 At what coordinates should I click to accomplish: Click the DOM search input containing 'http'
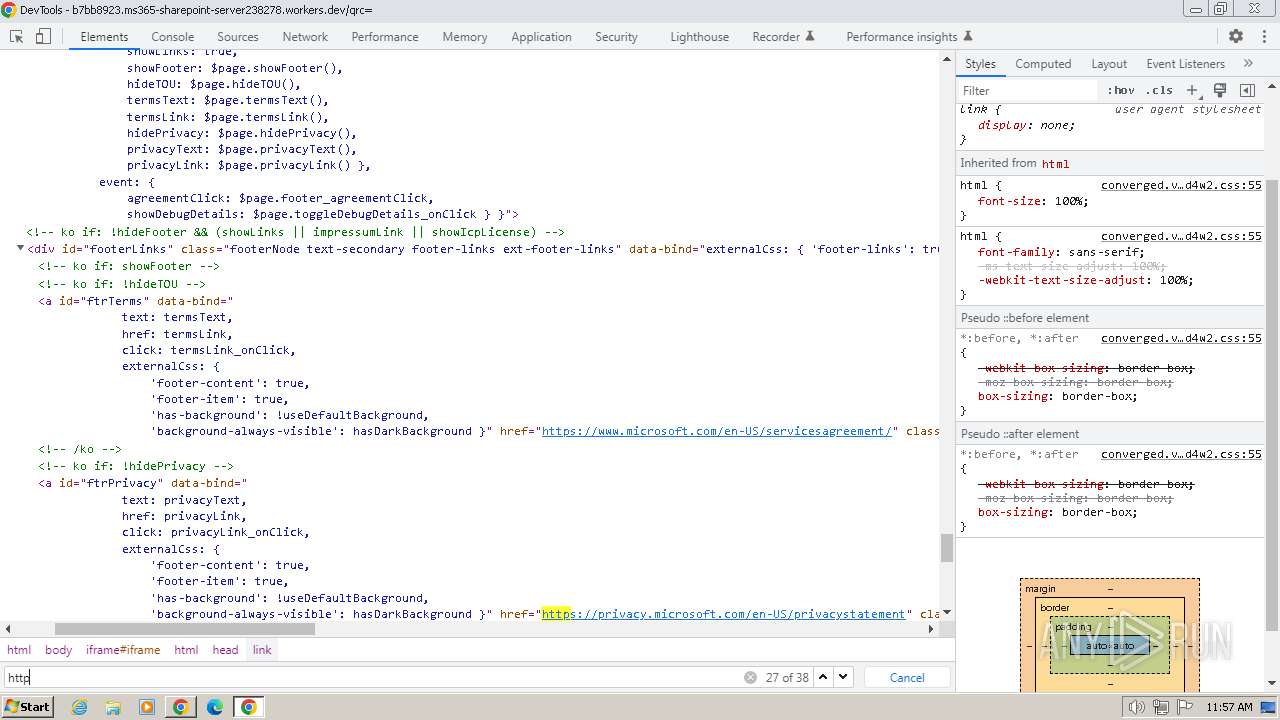pyautogui.click(x=375, y=677)
